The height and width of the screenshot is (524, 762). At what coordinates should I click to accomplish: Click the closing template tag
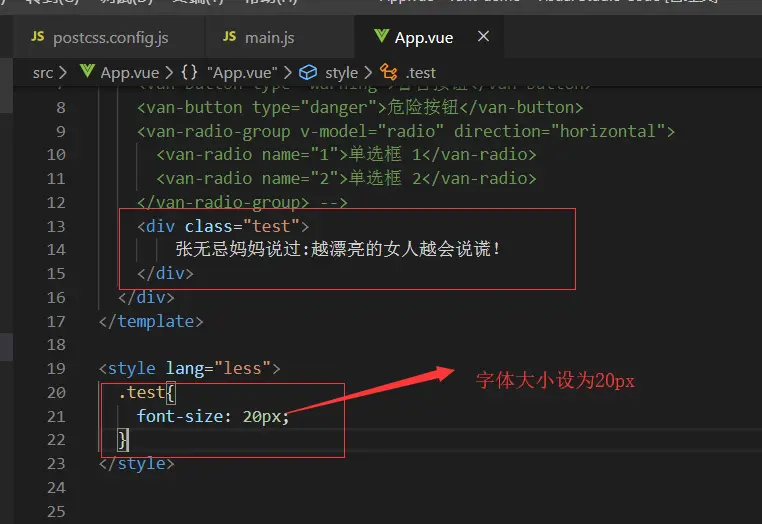pyautogui.click(x=151, y=321)
